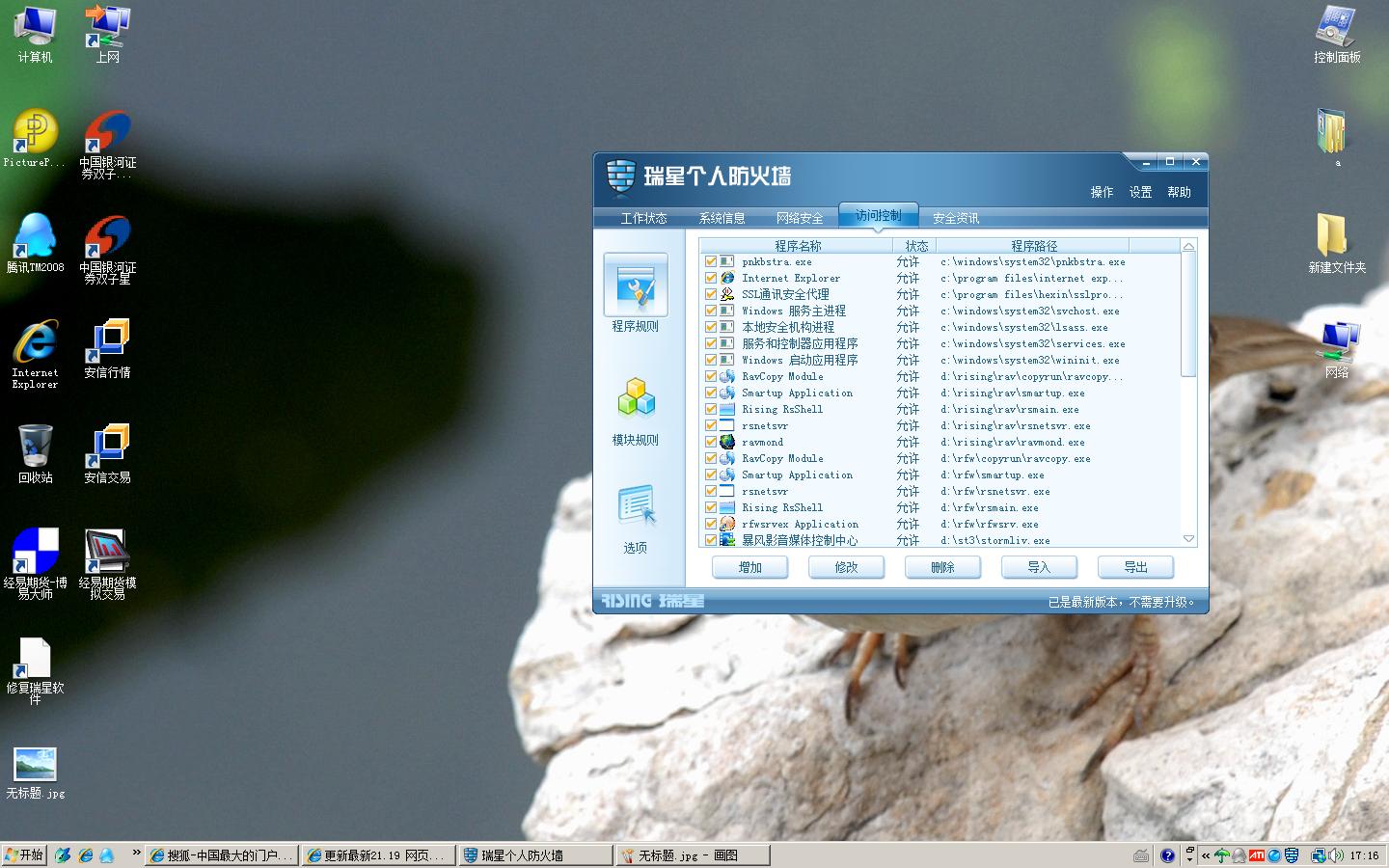Switch to the 安全资讯 tab
This screenshot has width=1389, height=868.
(956, 218)
